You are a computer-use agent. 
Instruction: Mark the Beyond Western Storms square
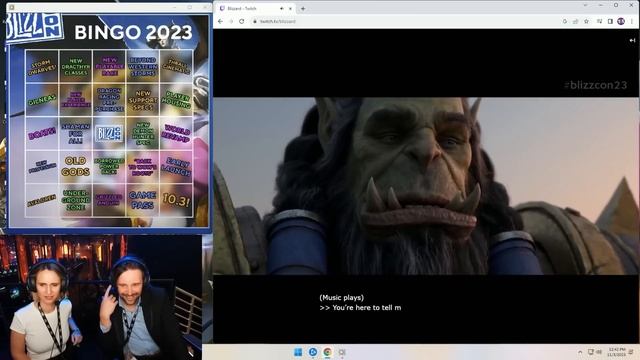[x=142, y=67]
